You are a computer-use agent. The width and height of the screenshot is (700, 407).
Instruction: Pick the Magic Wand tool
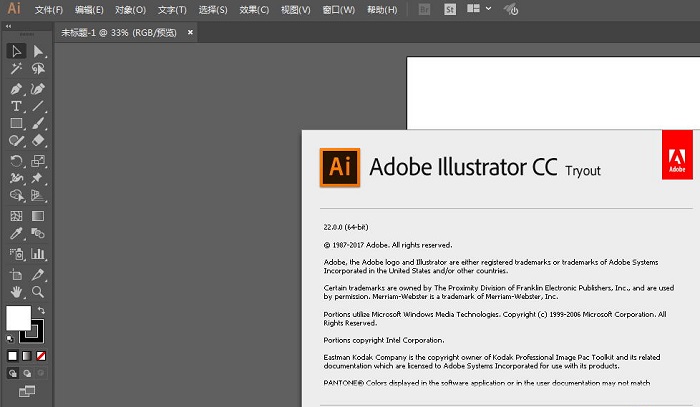17,69
